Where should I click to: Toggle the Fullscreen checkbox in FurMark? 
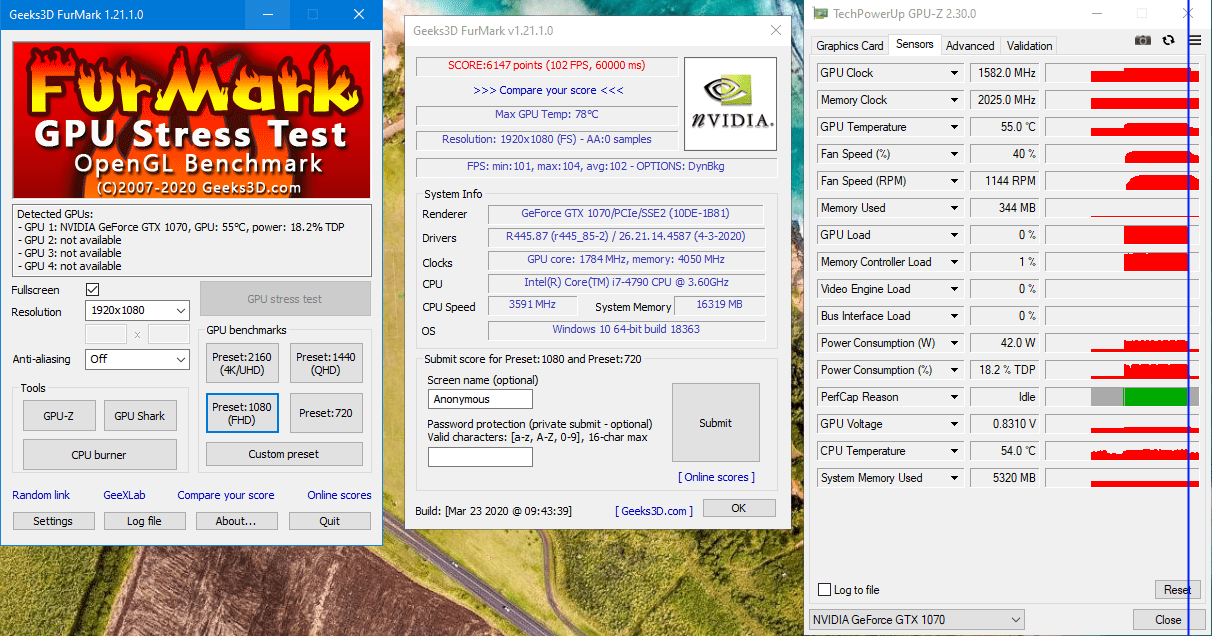tap(93, 290)
